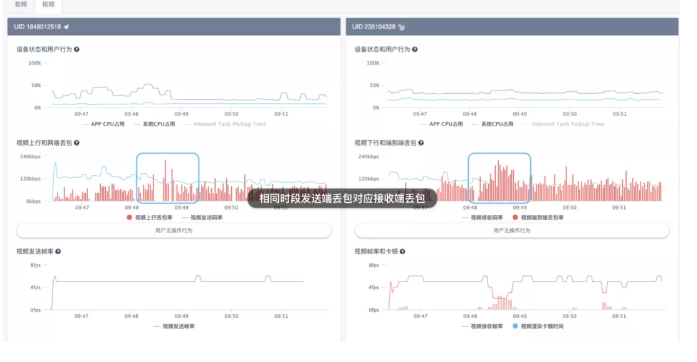697x362 pixels.
Task: Open help icon next to 视频发送帧率
Action: click(58, 251)
